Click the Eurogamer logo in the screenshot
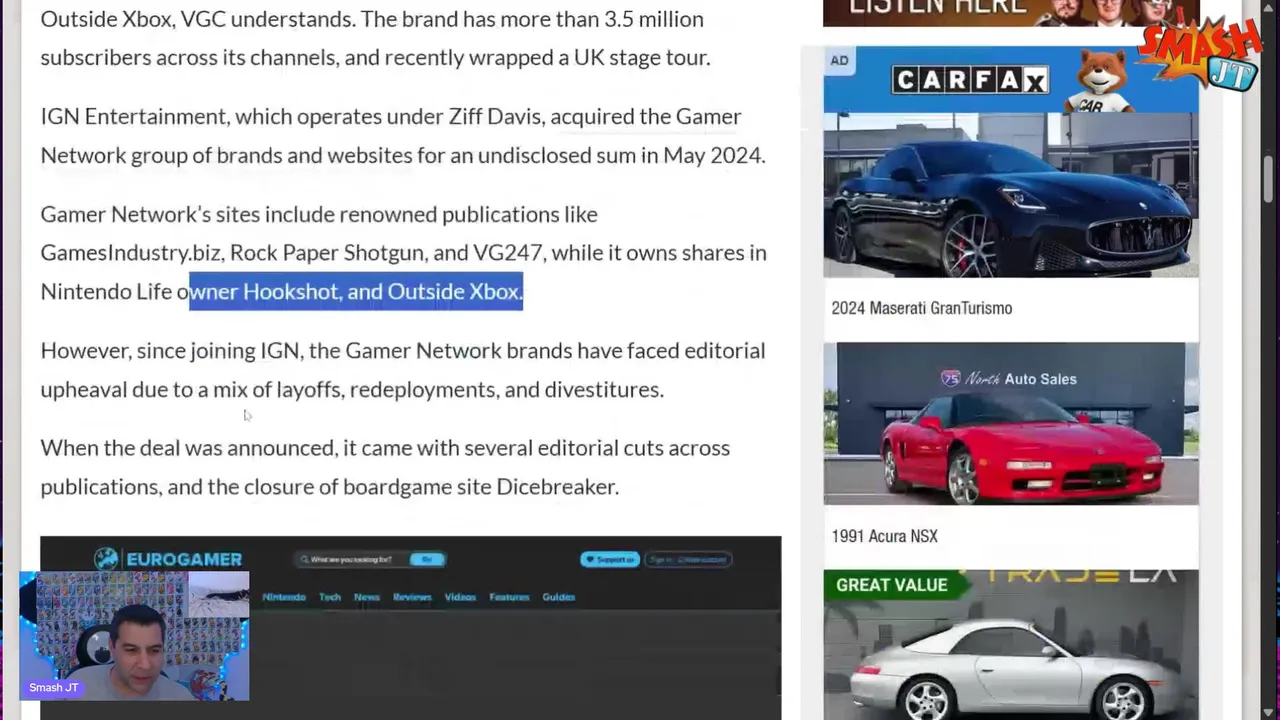Screen dimensions: 1280x720 (168, 559)
